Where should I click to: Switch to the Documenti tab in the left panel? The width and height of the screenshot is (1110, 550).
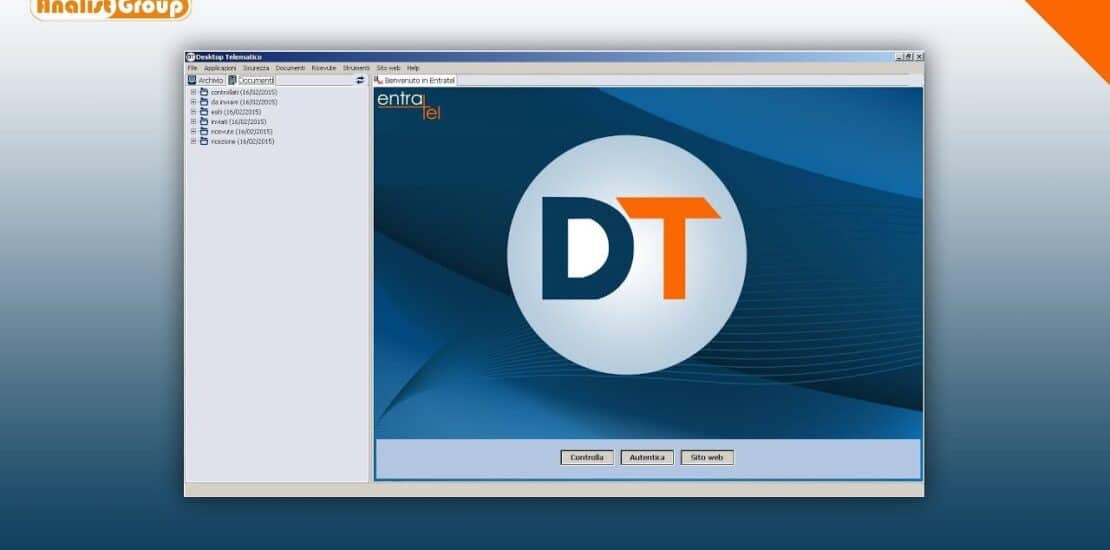tap(252, 81)
